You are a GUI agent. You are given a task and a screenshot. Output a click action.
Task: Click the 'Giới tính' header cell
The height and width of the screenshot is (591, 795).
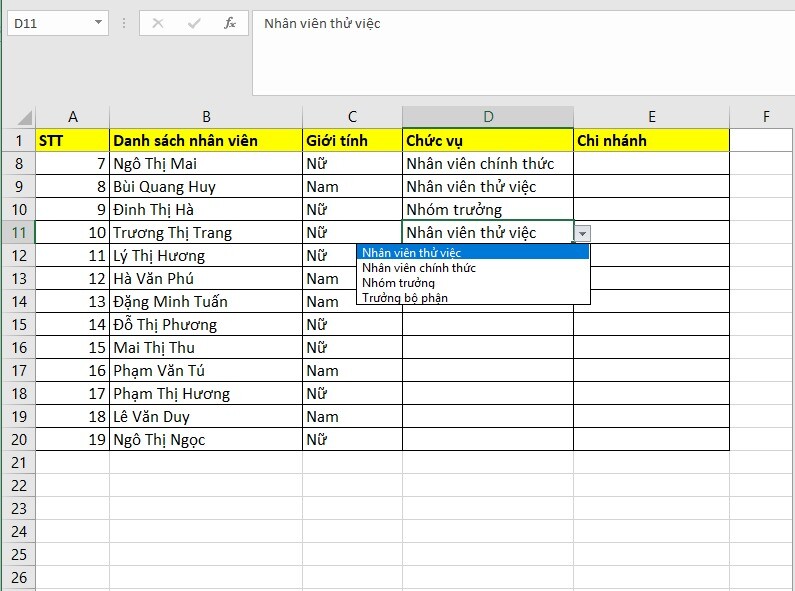tap(352, 140)
